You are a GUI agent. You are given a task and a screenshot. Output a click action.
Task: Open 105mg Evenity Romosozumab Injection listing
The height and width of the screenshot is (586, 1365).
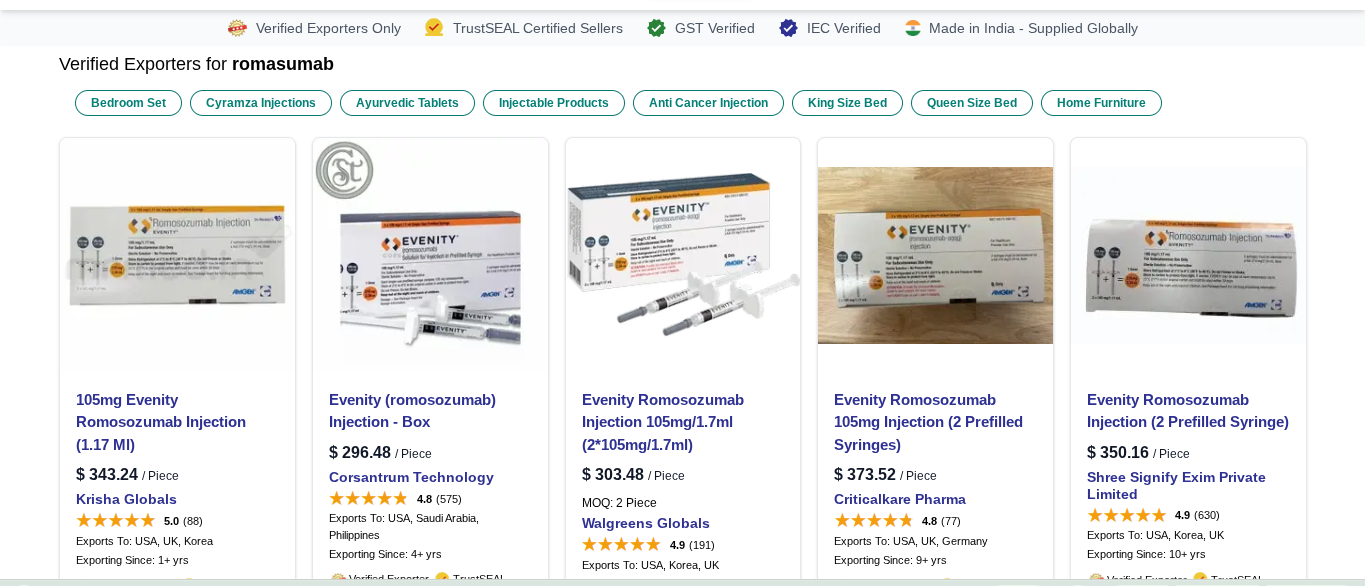click(x=161, y=422)
